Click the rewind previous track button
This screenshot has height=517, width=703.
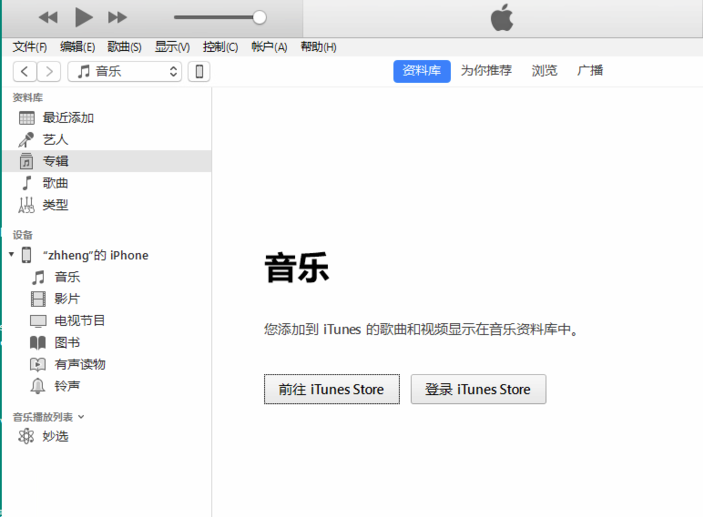point(48,17)
